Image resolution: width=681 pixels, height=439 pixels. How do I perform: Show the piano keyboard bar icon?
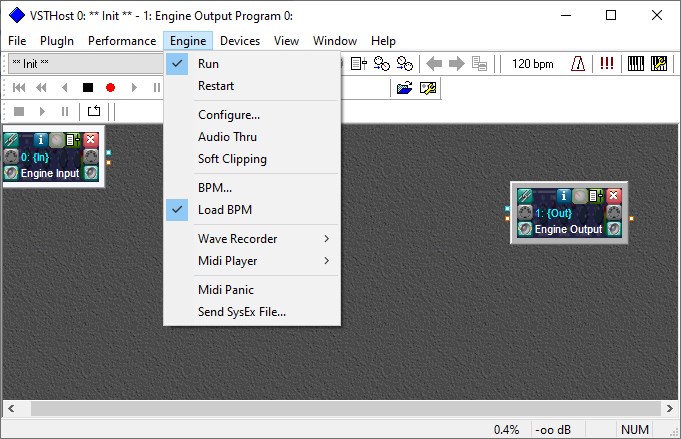coord(635,64)
